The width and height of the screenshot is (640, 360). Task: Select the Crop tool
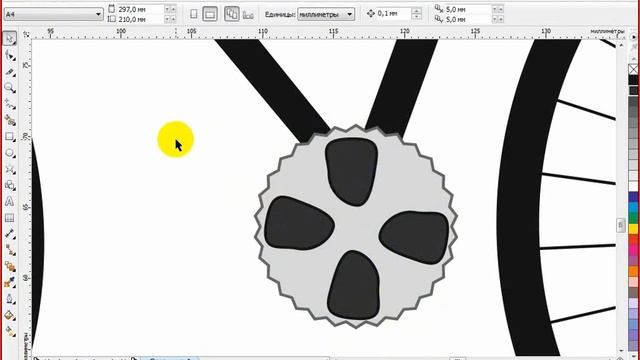[10, 72]
